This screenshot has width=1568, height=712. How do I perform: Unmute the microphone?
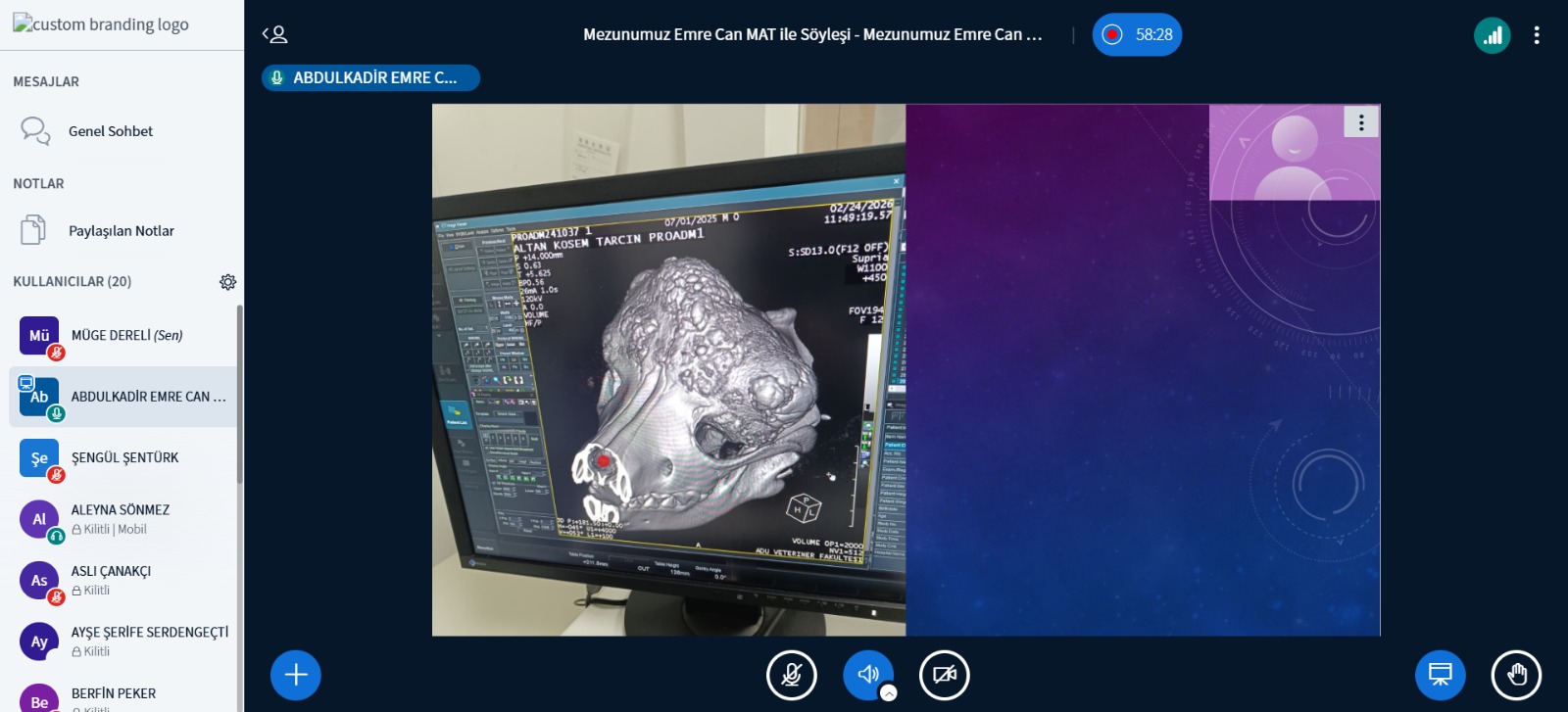[x=792, y=675]
